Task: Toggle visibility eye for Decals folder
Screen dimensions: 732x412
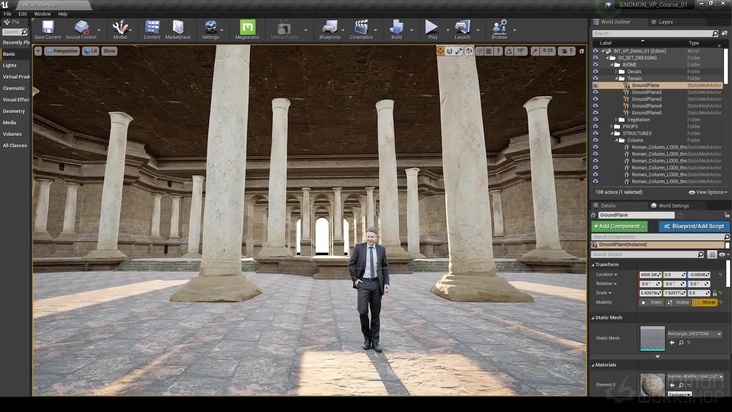Action: 595,71
